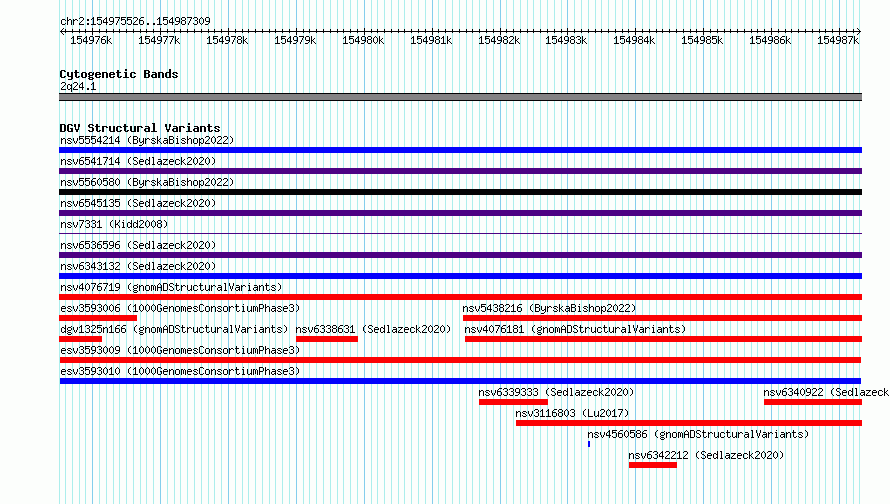Click the 154984k ruler tick label
The height and width of the screenshot is (504, 890).
click(x=633, y=40)
